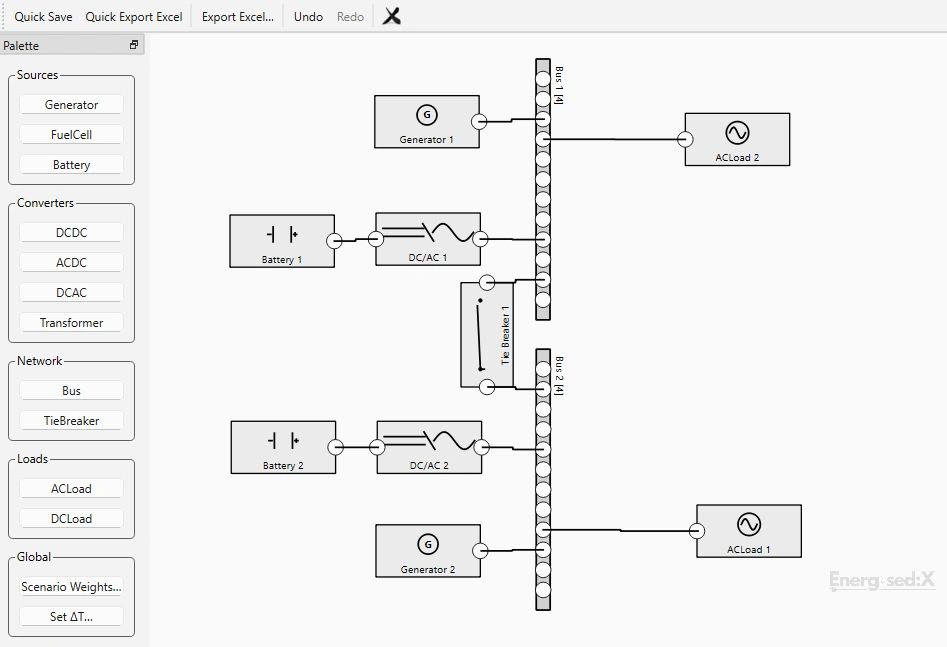
Task: Click the crossed tools icon in toolbar
Action: (391, 16)
